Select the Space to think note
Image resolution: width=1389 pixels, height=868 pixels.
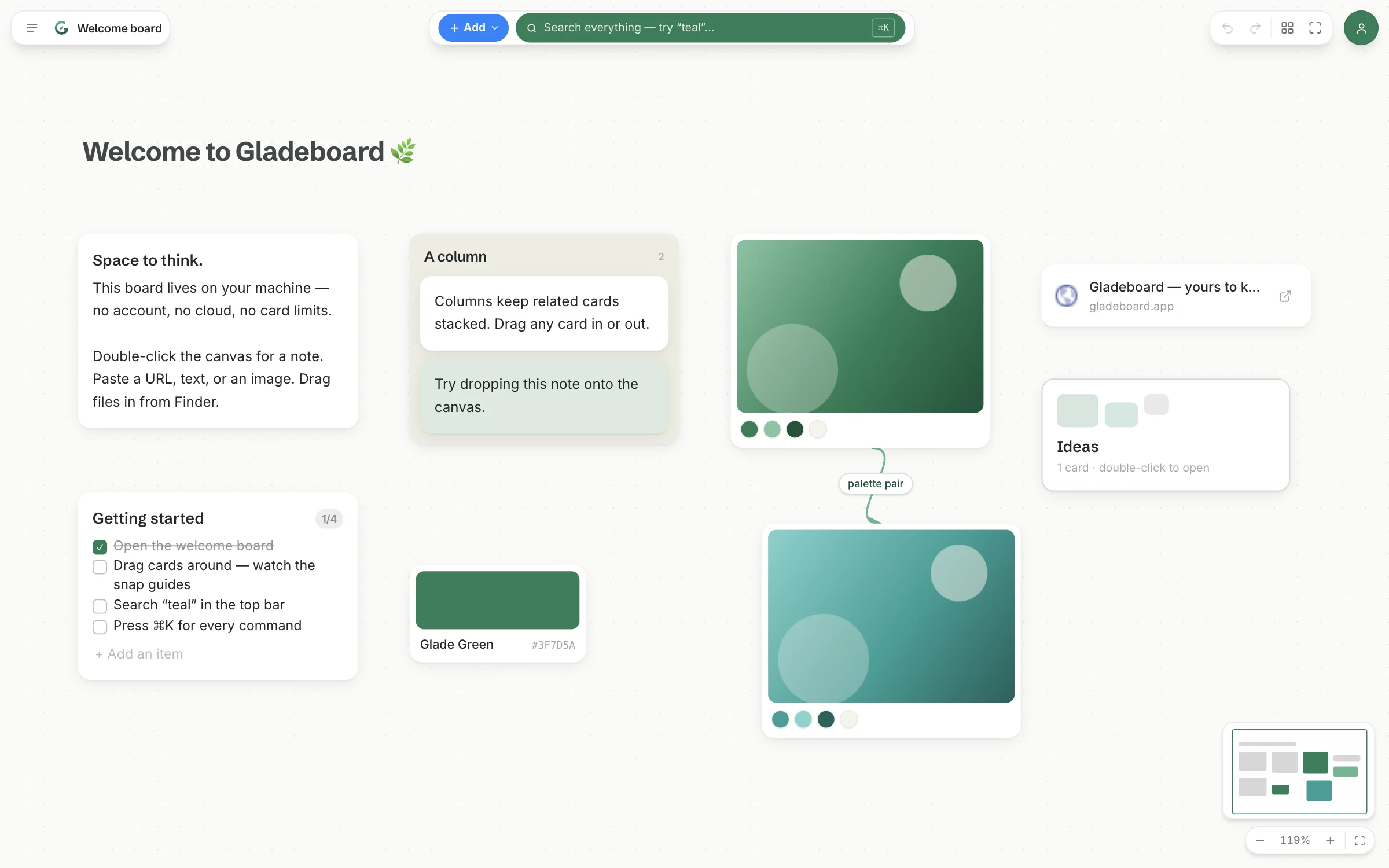(x=218, y=331)
